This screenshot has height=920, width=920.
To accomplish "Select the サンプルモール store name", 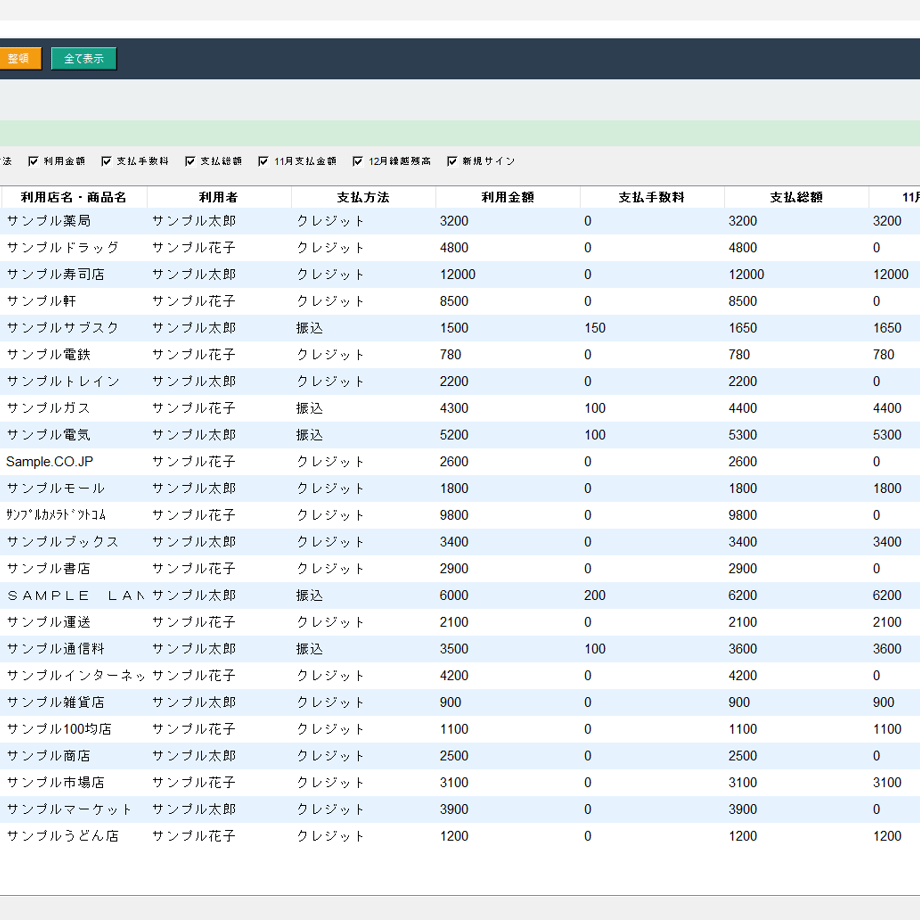I will 56,489.
